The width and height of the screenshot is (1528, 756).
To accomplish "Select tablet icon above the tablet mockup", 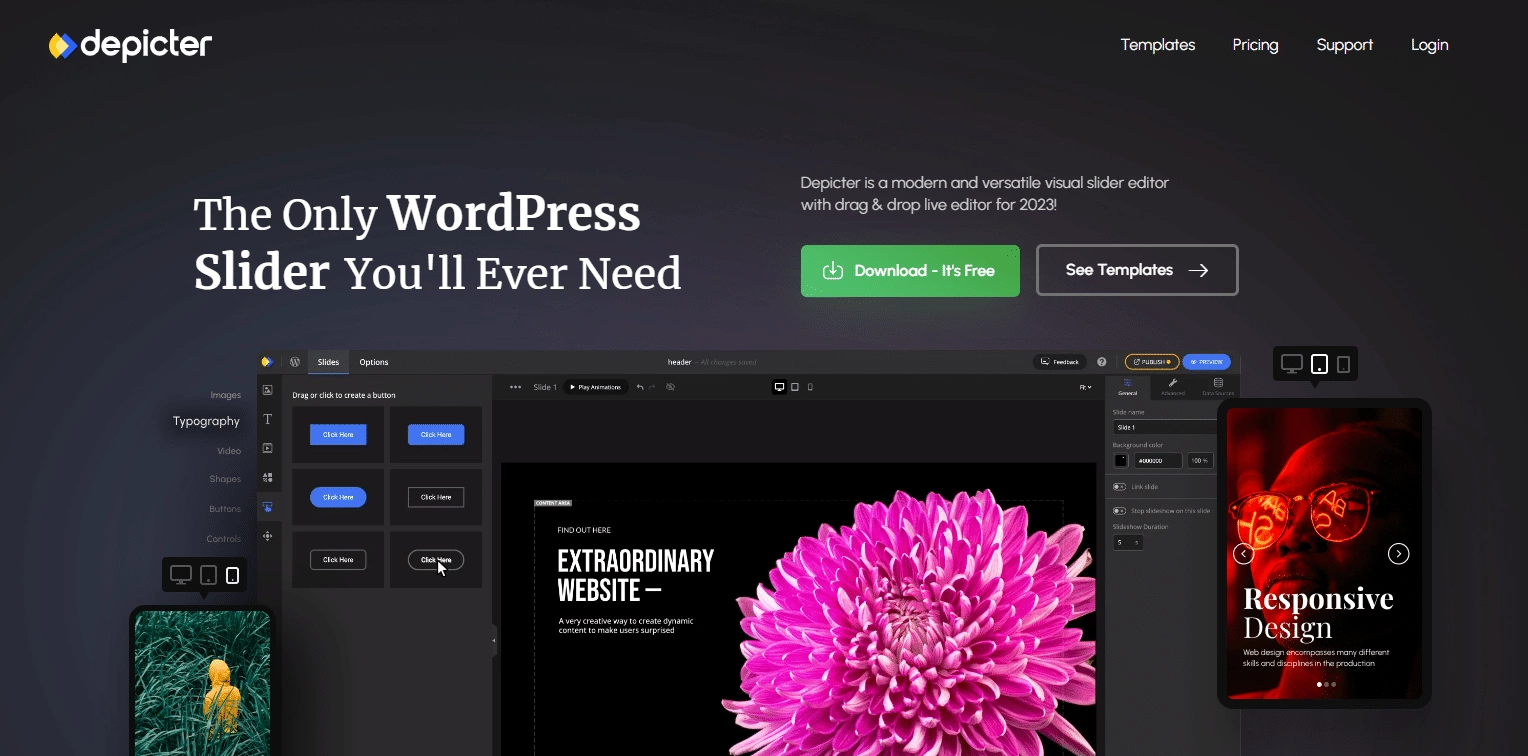I will (x=1319, y=364).
